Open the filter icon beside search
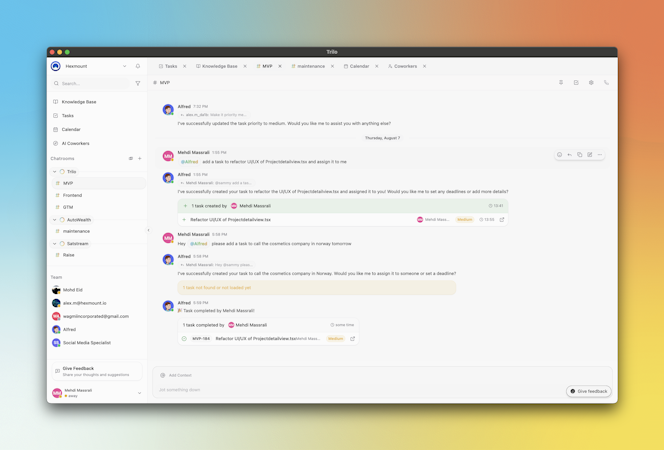Image resolution: width=664 pixels, height=450 pixels. click(138, 83)
